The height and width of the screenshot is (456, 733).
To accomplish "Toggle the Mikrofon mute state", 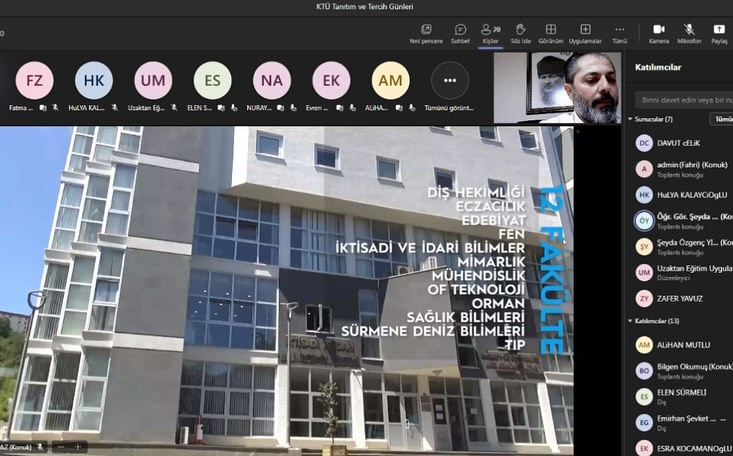I will click(x=689, y=33).
